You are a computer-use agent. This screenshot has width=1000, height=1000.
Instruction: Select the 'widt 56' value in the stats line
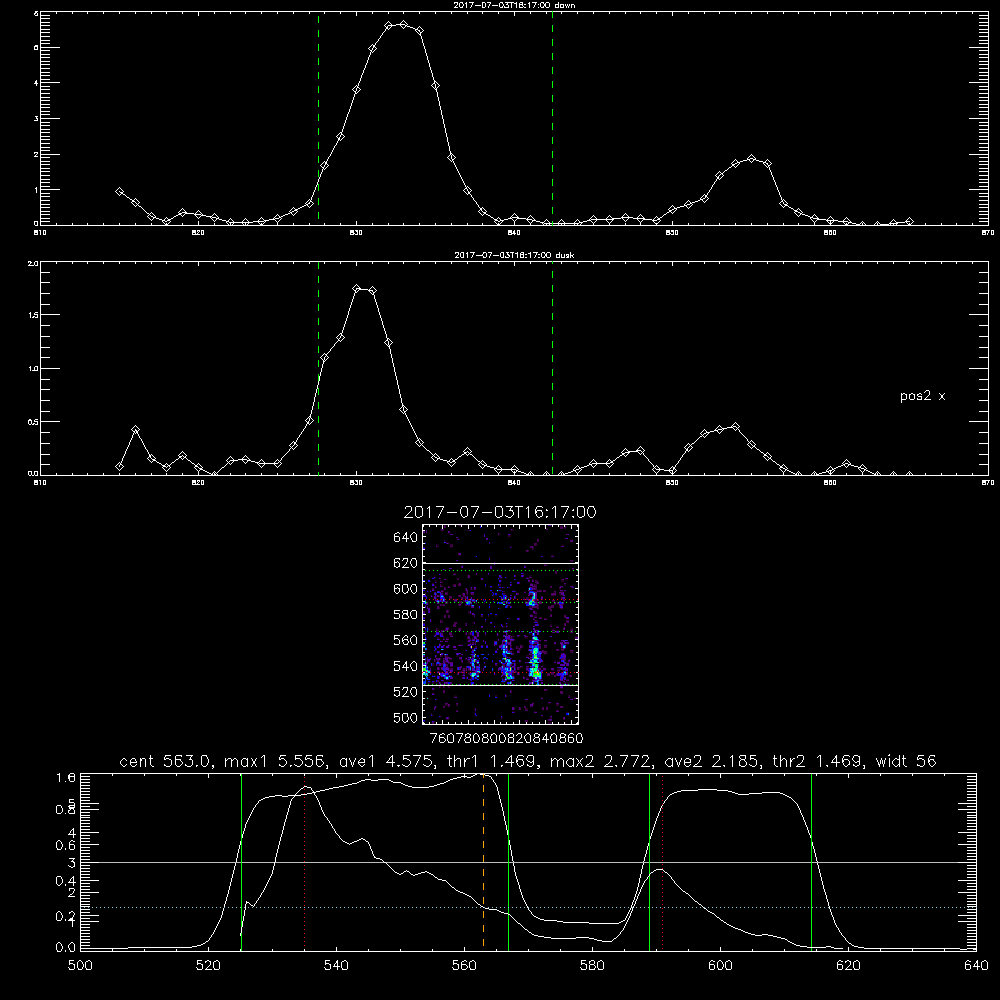906,761
